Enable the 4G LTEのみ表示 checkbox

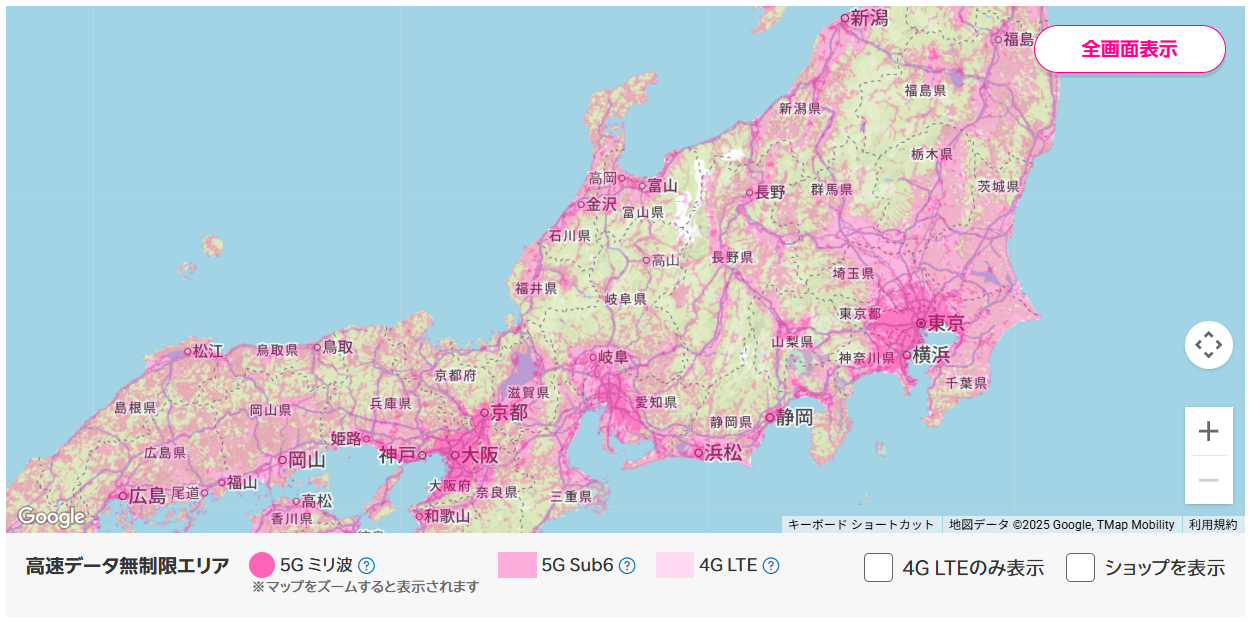878,567
